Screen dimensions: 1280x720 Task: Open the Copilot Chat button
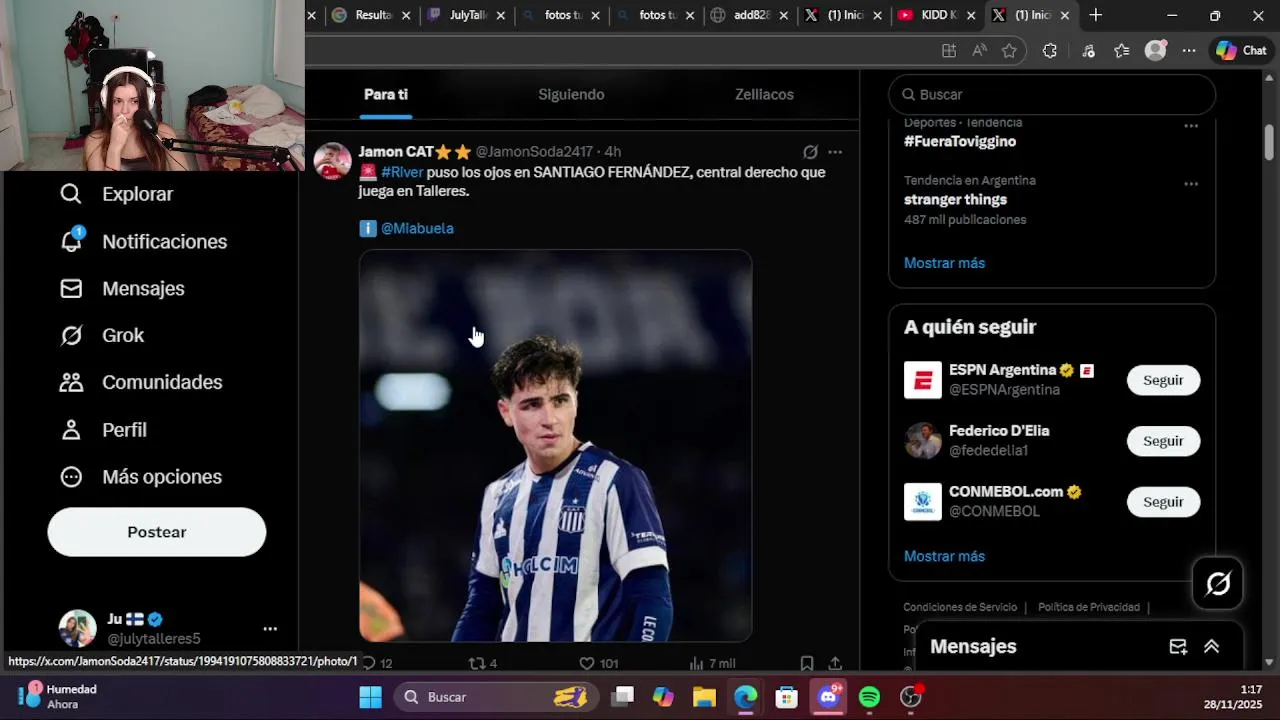pyautogui.click(x=1241, y=51)
